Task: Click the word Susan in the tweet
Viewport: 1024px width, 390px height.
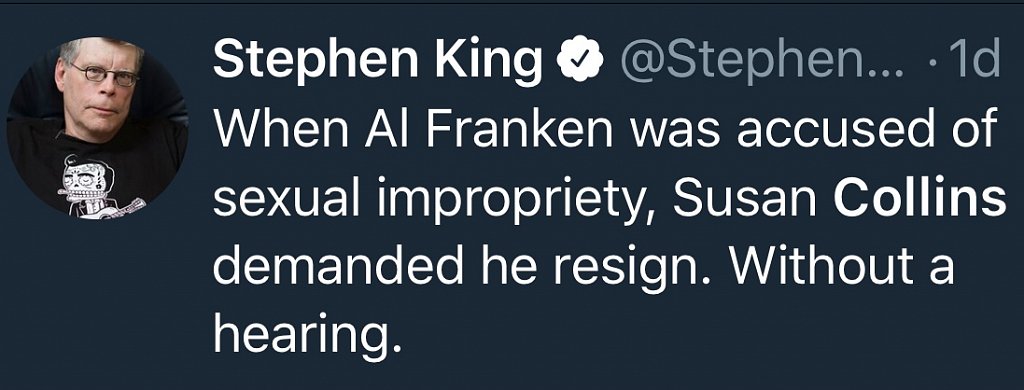Action: [745, 197]
